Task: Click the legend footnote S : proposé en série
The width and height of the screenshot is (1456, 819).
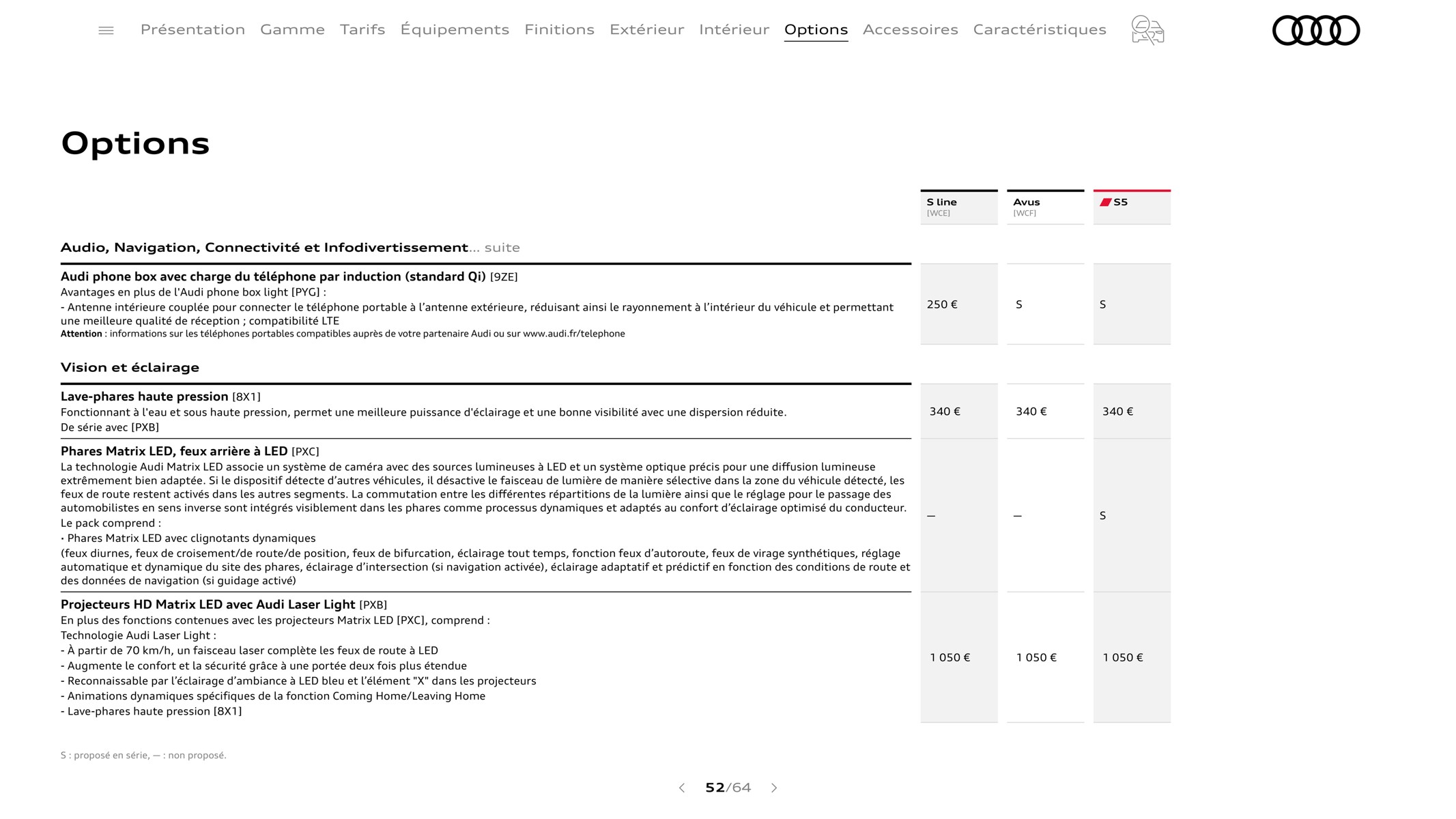Action: 143,755
